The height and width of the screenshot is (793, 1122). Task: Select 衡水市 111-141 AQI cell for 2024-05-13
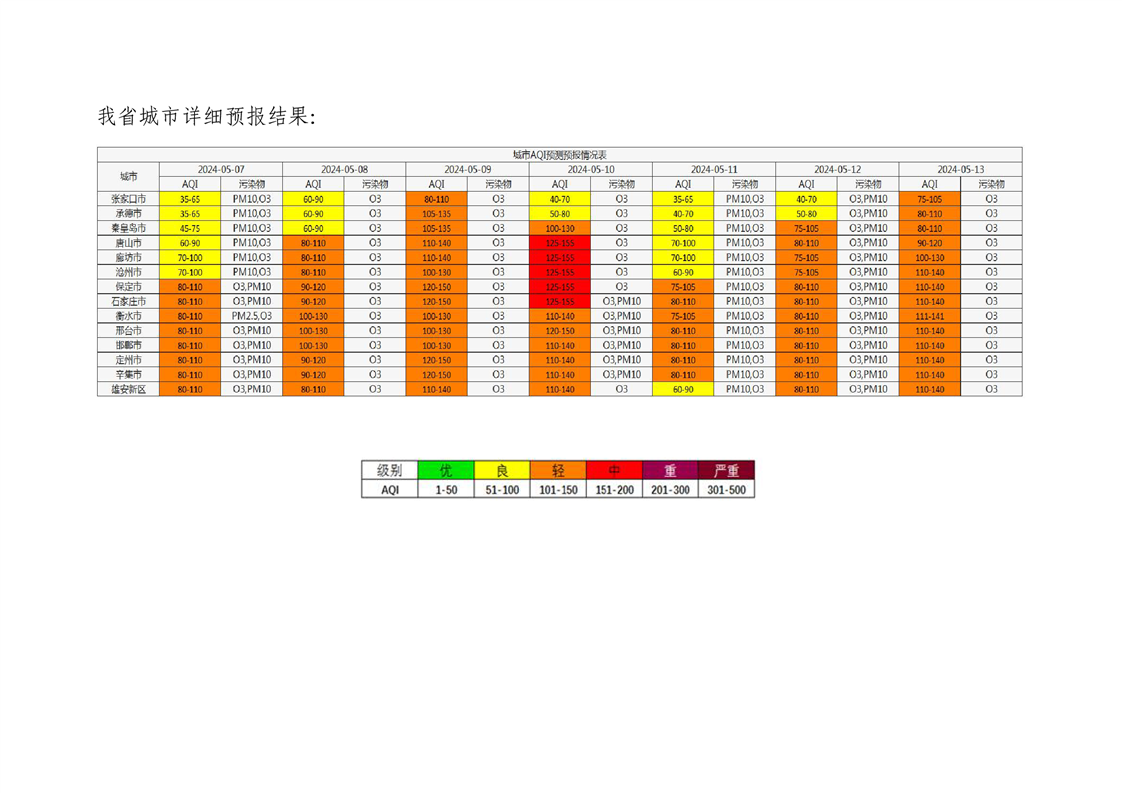pos(929,316)
